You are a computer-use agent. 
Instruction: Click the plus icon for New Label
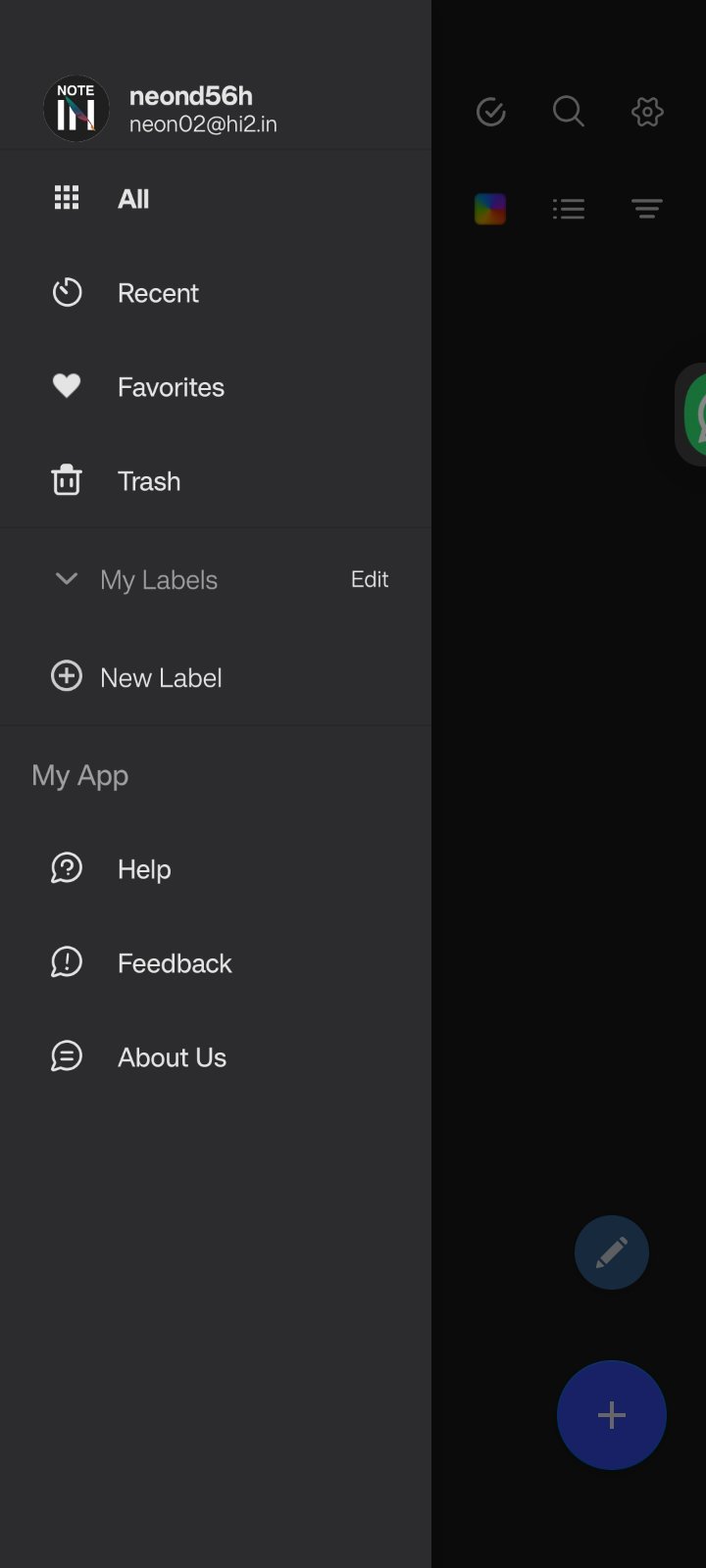coord(67,676)
